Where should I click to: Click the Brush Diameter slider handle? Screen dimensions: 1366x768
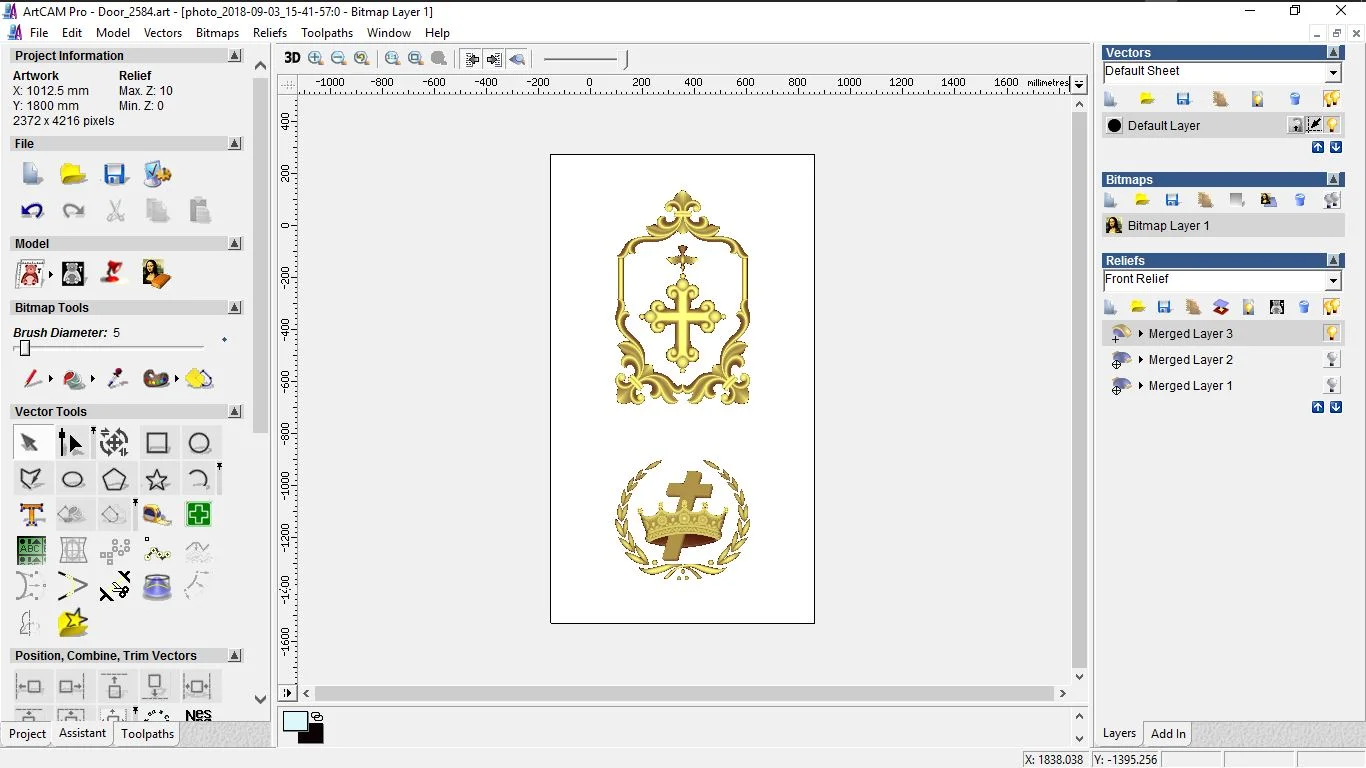[25, 348]
